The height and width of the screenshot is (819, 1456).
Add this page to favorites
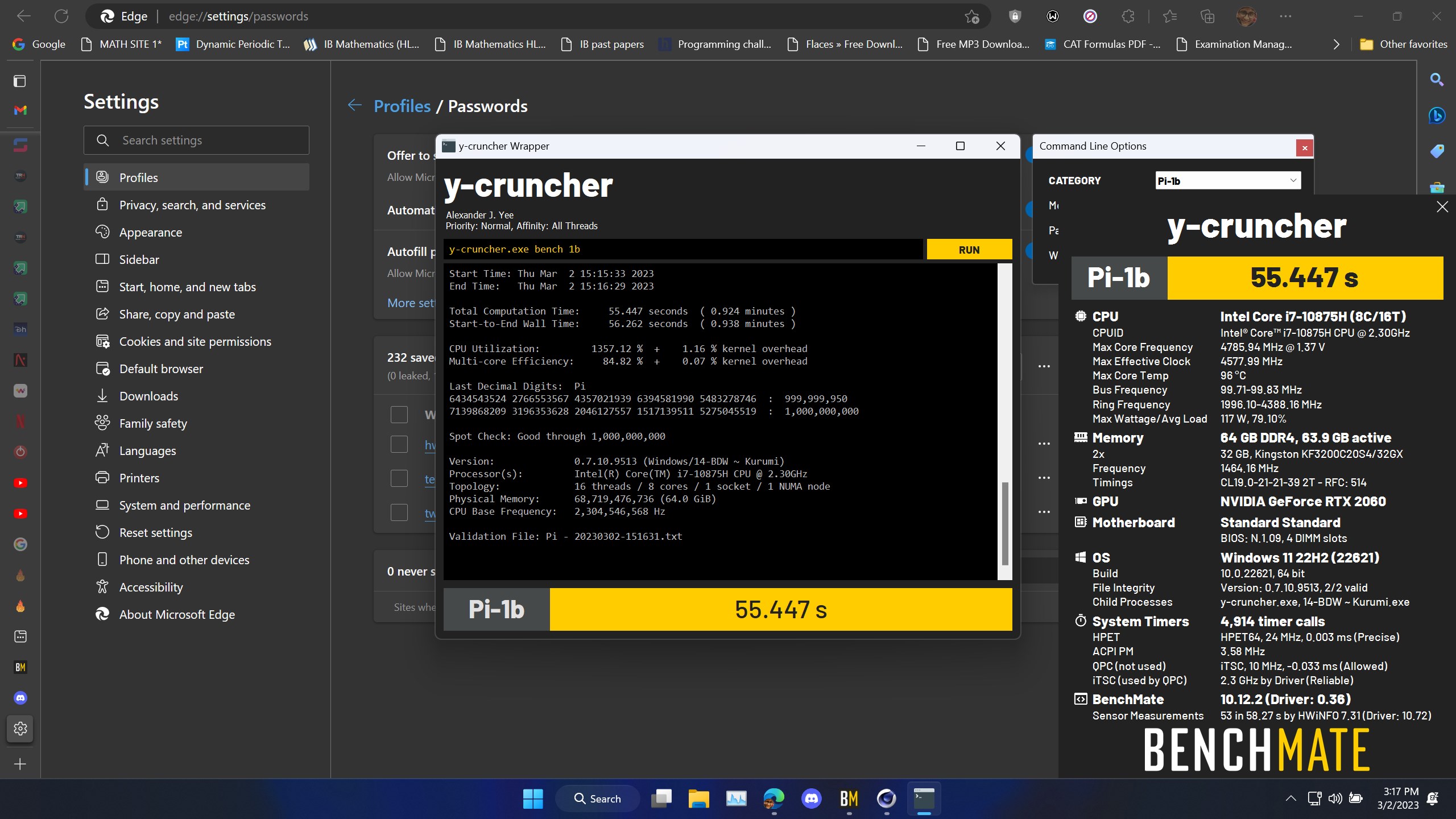(x=972, y=16)
